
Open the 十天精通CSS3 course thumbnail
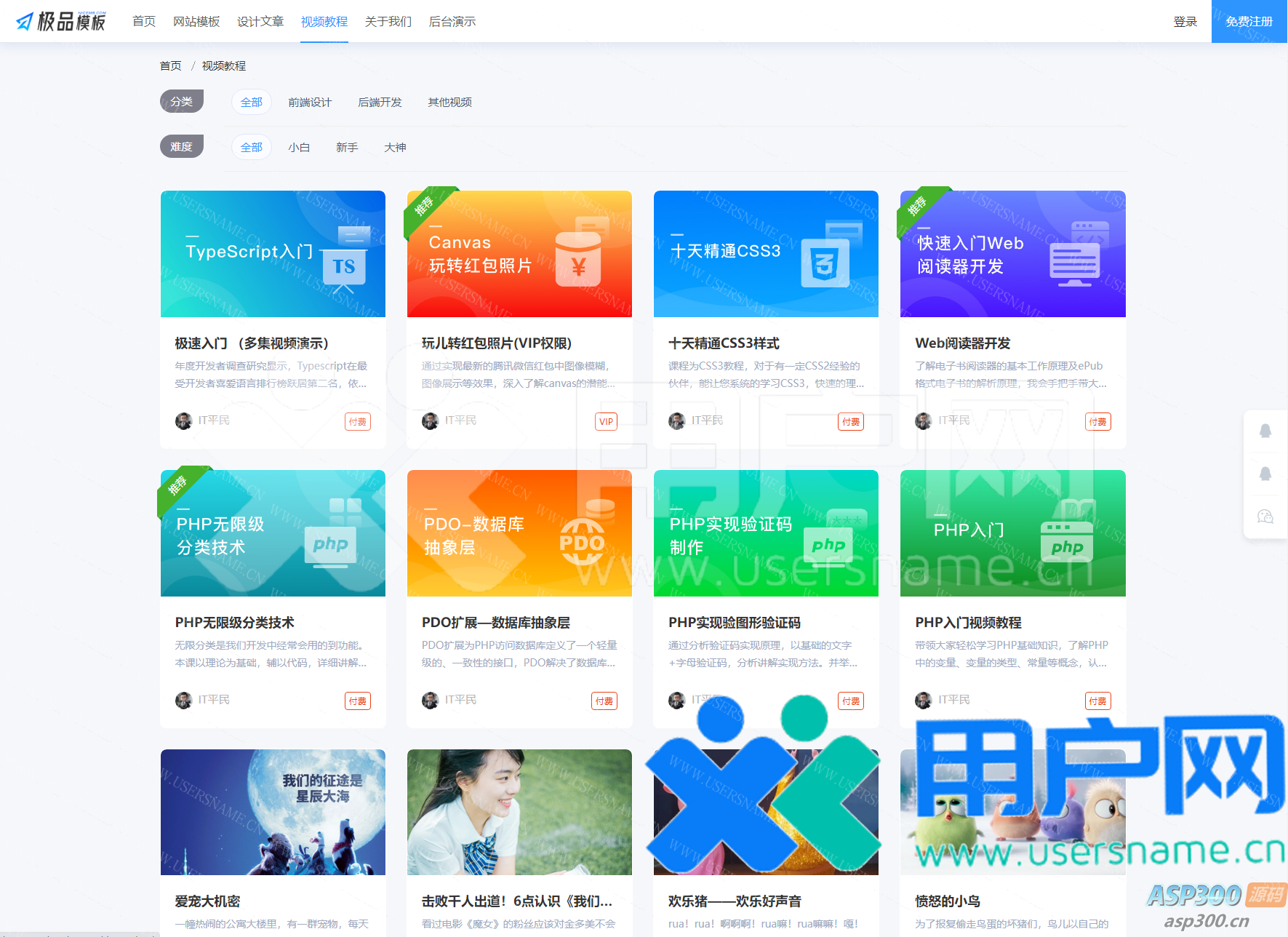click(765, 253)
